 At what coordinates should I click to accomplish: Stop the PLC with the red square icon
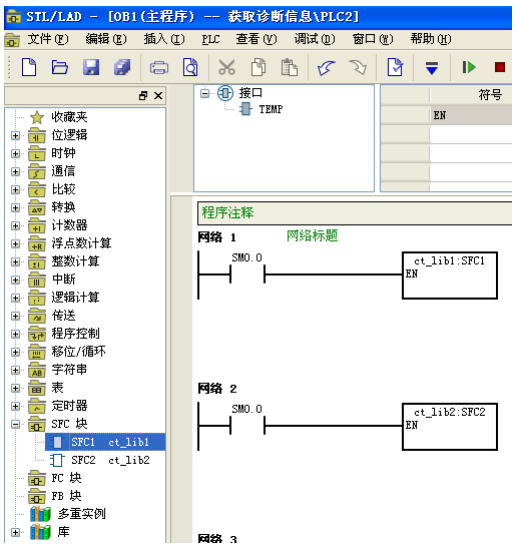500,67
